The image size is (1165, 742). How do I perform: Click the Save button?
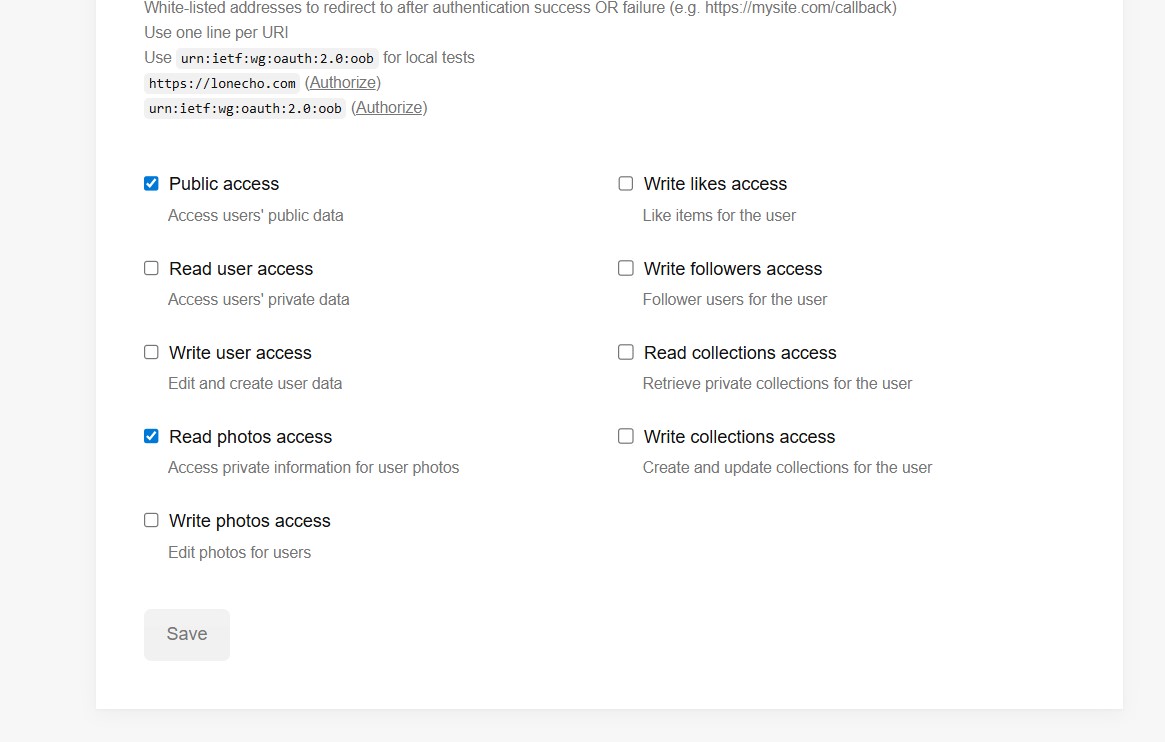click(187, 634)
